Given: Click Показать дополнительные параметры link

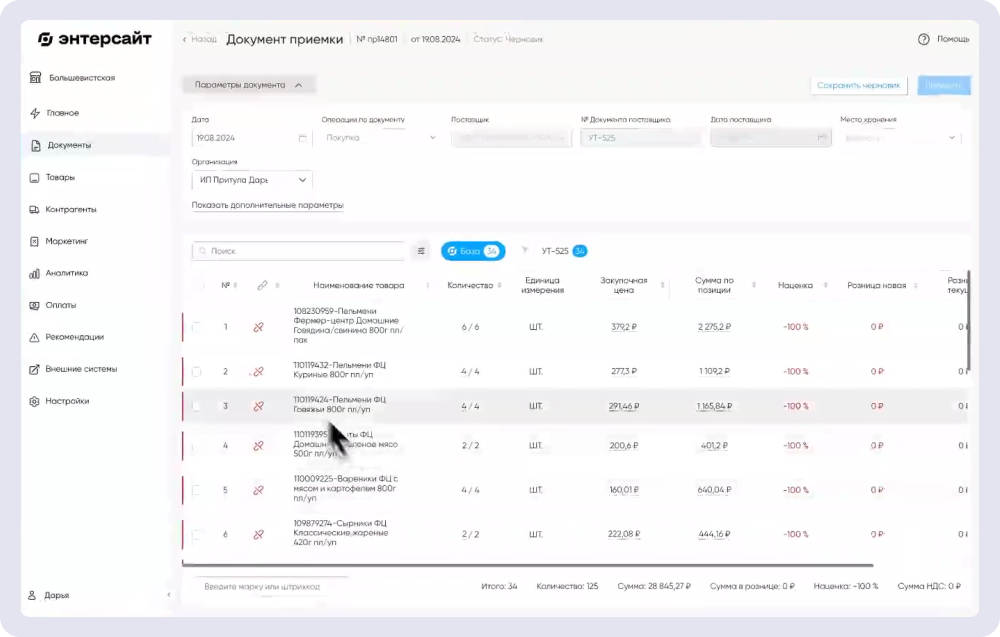Looking at the screenshot, I should [266, 203].
